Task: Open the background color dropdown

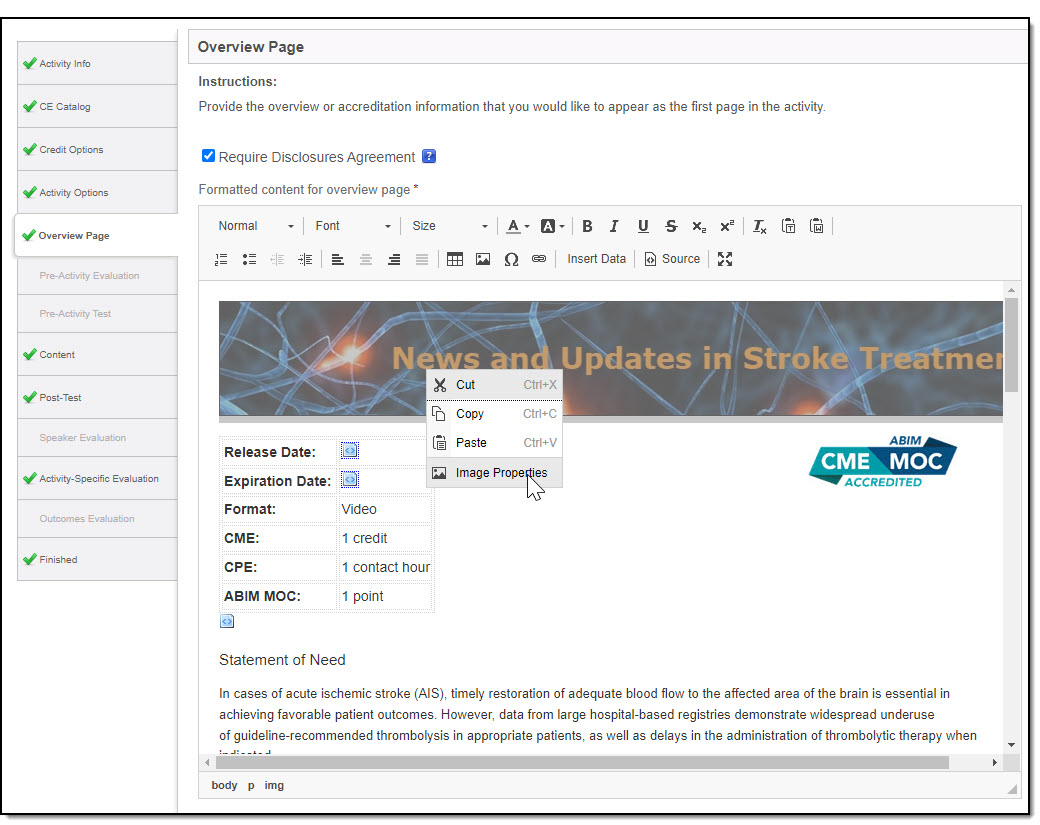Action: [x=552, y=226]
